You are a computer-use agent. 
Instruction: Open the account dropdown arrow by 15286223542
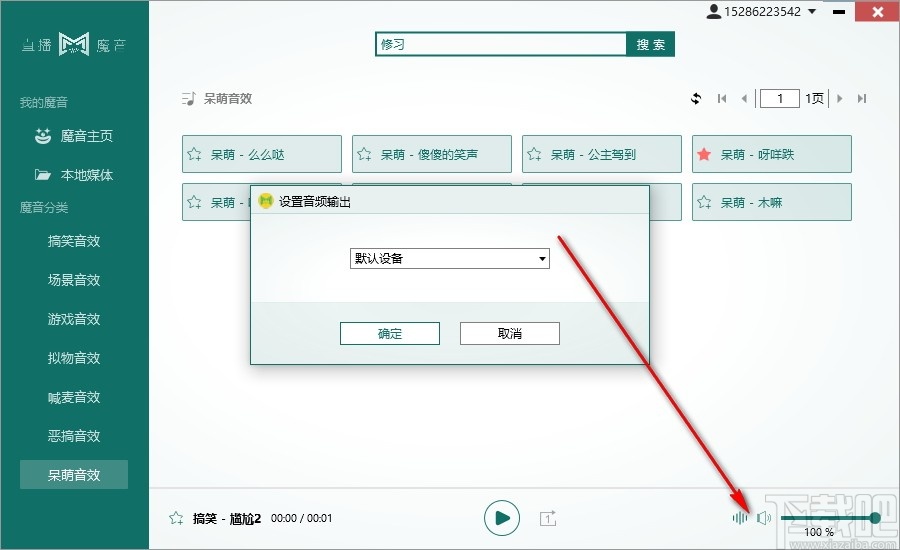[812, 11]
